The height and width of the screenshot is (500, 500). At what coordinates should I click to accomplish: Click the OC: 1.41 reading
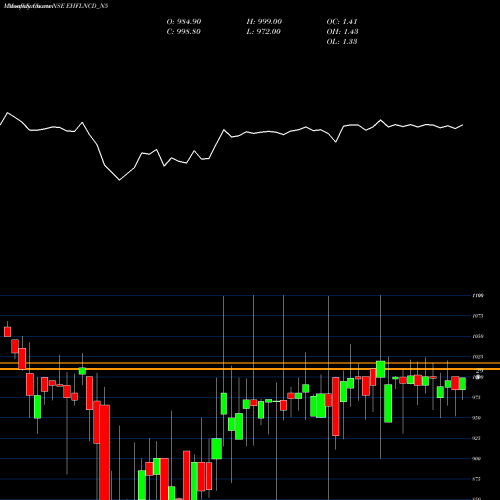[342, 21]
